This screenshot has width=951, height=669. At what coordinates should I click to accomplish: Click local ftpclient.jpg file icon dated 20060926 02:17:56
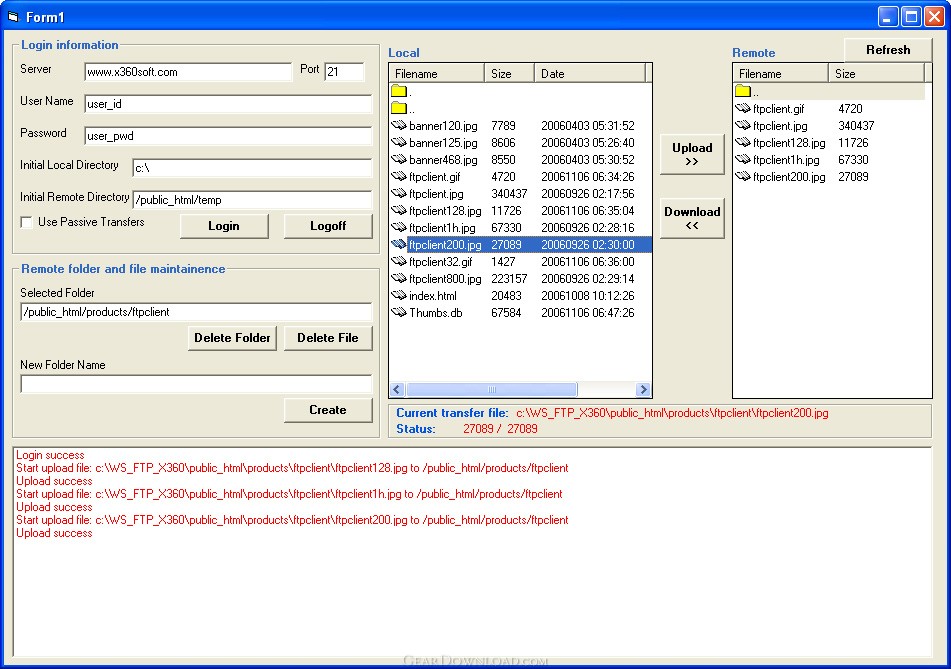(x=398, y=193)
